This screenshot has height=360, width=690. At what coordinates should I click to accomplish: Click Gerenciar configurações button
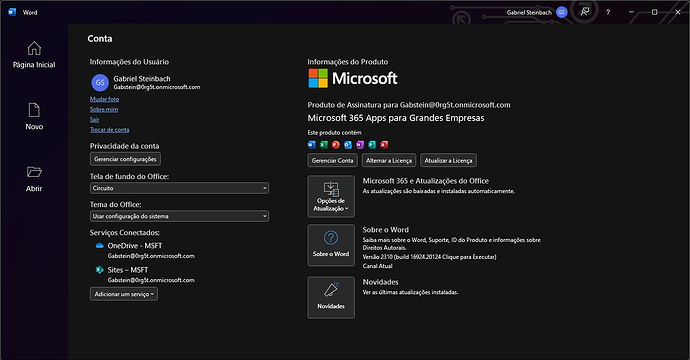[125, 159]
